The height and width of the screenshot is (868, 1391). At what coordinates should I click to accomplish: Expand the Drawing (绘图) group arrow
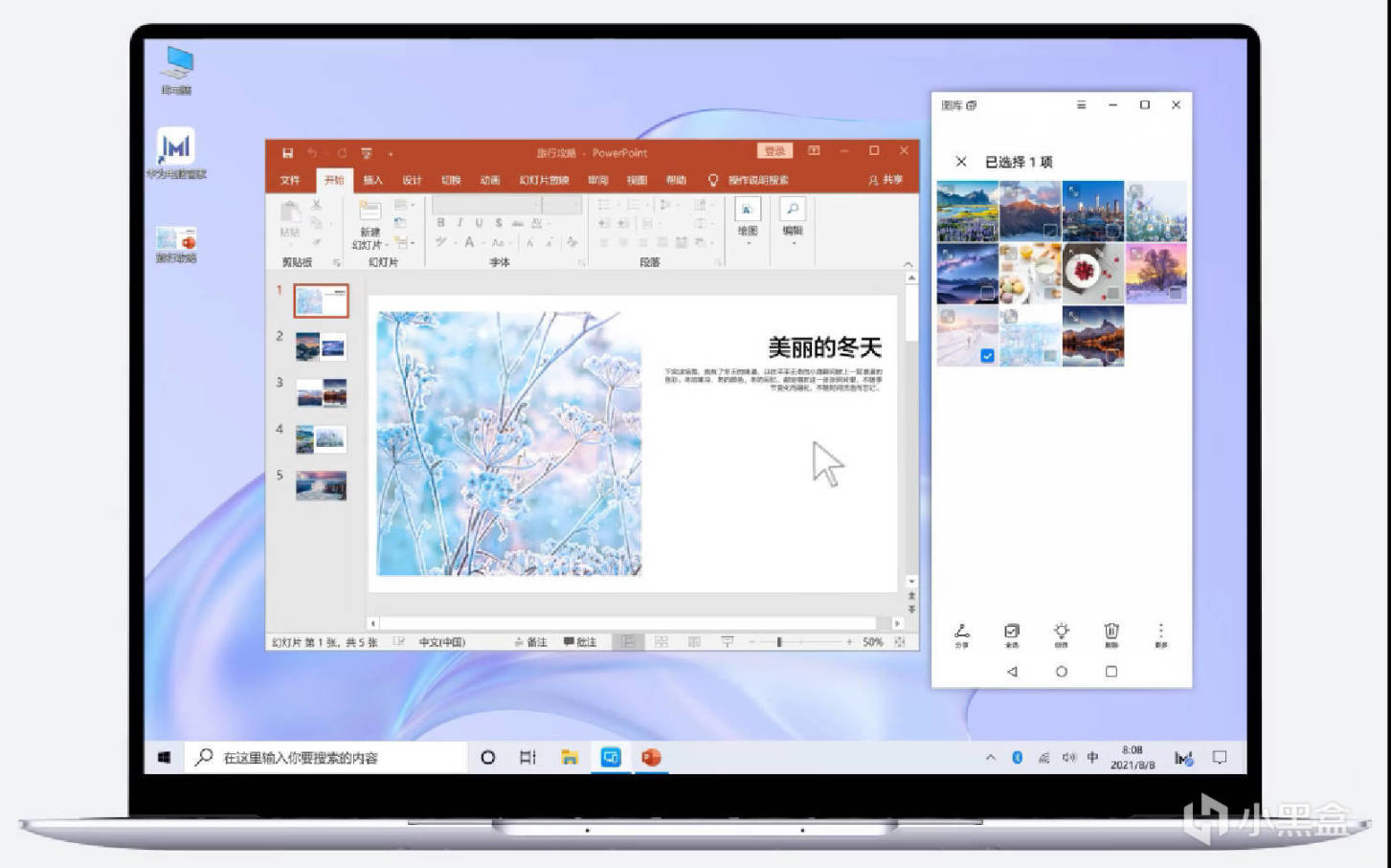pos(748,243)
